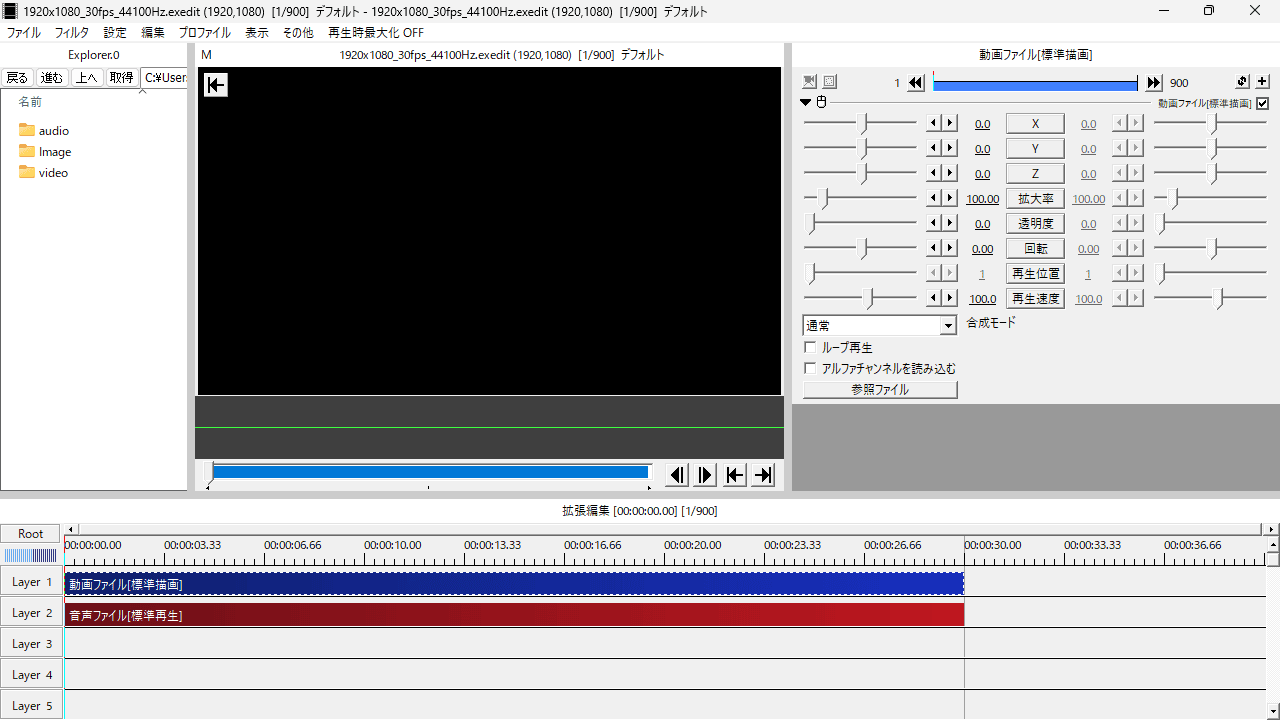
Task: Jump to the first frame with the preview's bottom start button
Action: pyautogui.click(x=734, y=475)
